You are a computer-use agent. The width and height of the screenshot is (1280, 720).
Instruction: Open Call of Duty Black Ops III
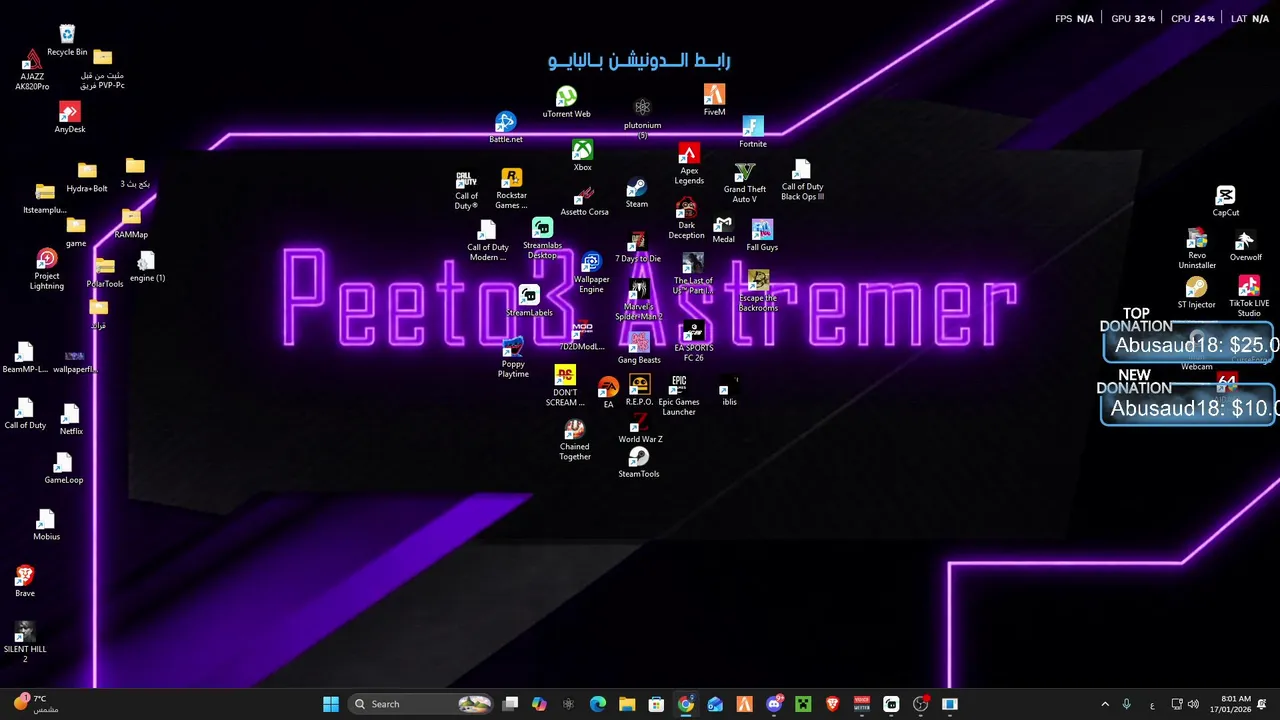point(802,180)
